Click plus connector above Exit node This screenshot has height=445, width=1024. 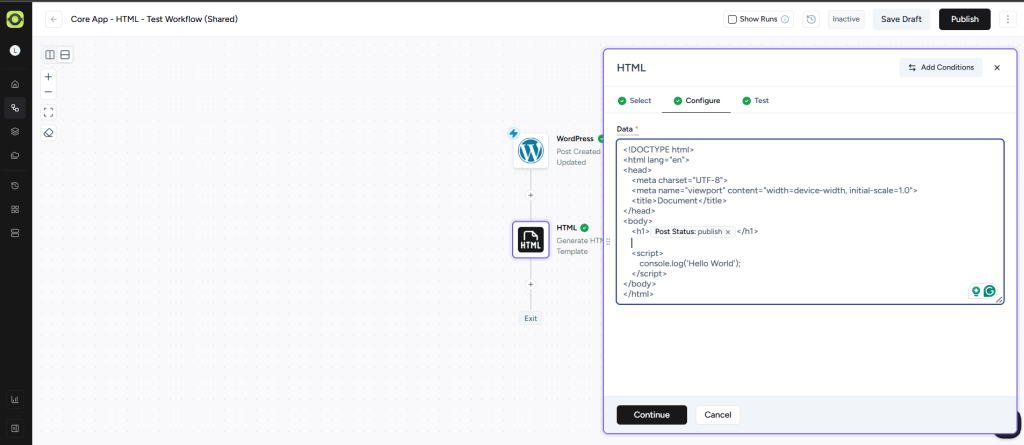point(530,284)
